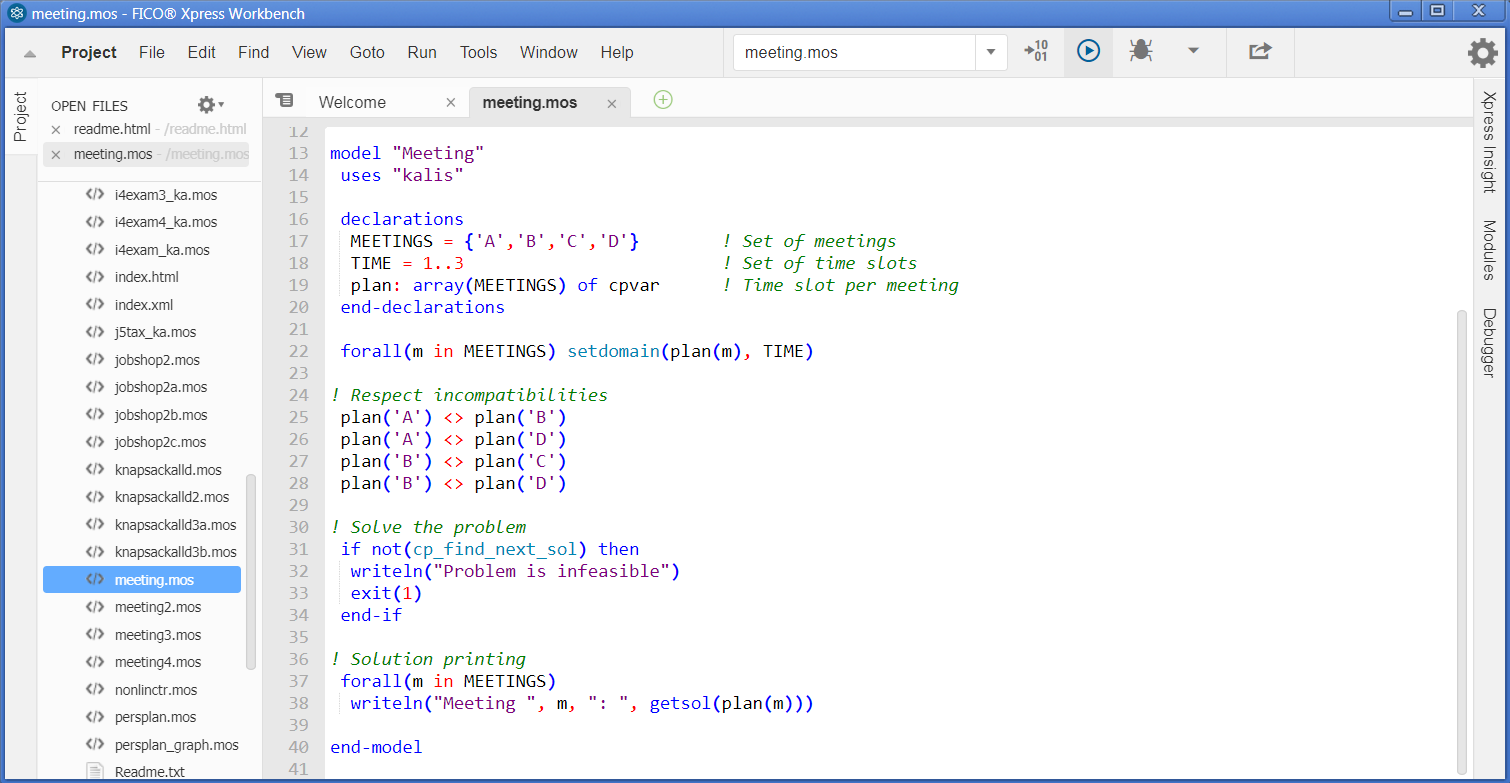
Task: Collapse the toolbar with up arrow
Action: pos(30,54)
